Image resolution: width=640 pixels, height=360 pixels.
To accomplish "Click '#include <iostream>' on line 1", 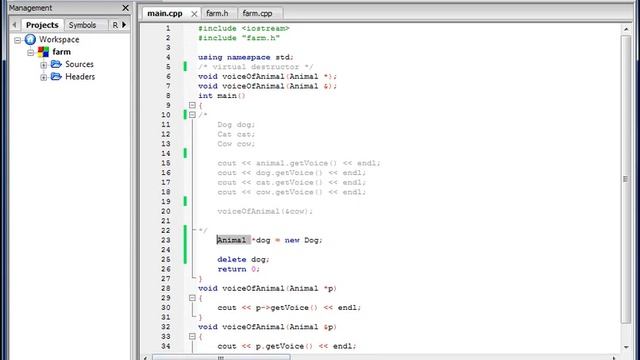I will tap(244, 29).
